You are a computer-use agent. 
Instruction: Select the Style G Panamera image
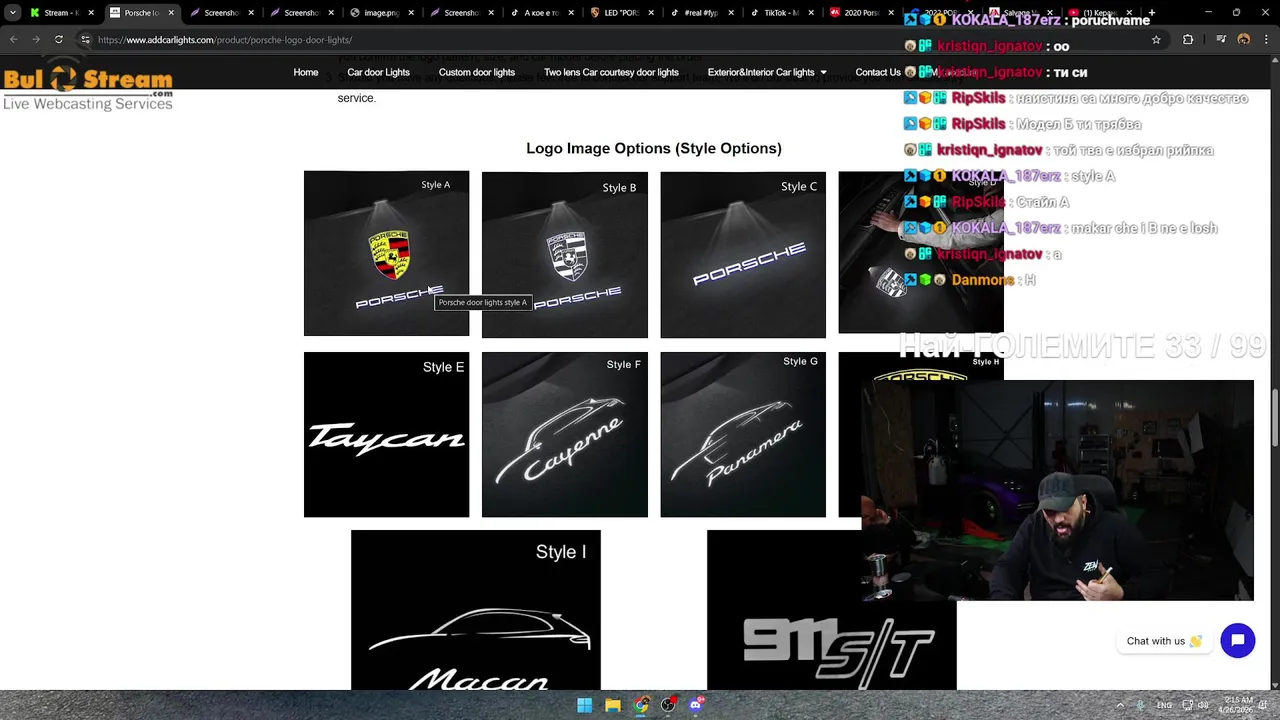pos(743,434)
